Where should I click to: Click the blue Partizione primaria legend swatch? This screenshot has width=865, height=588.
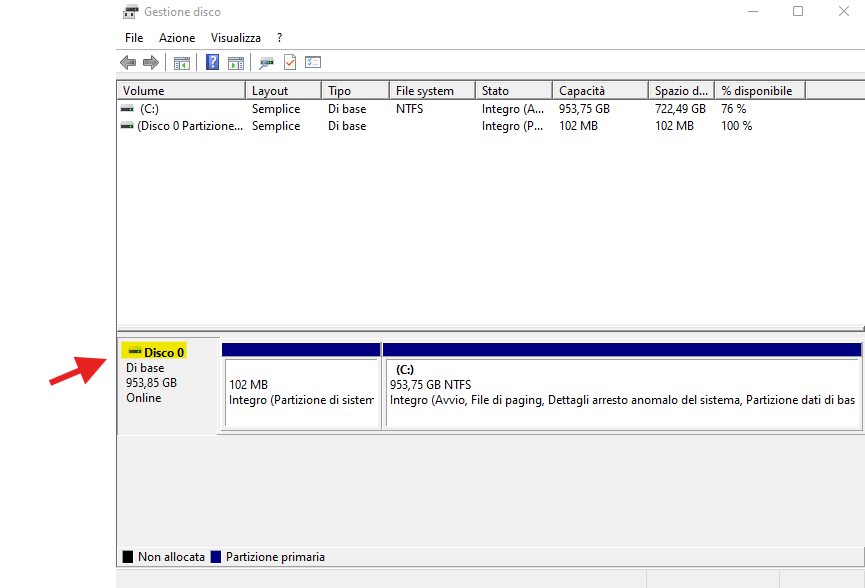pyautogui.click(x=216, y=557)
